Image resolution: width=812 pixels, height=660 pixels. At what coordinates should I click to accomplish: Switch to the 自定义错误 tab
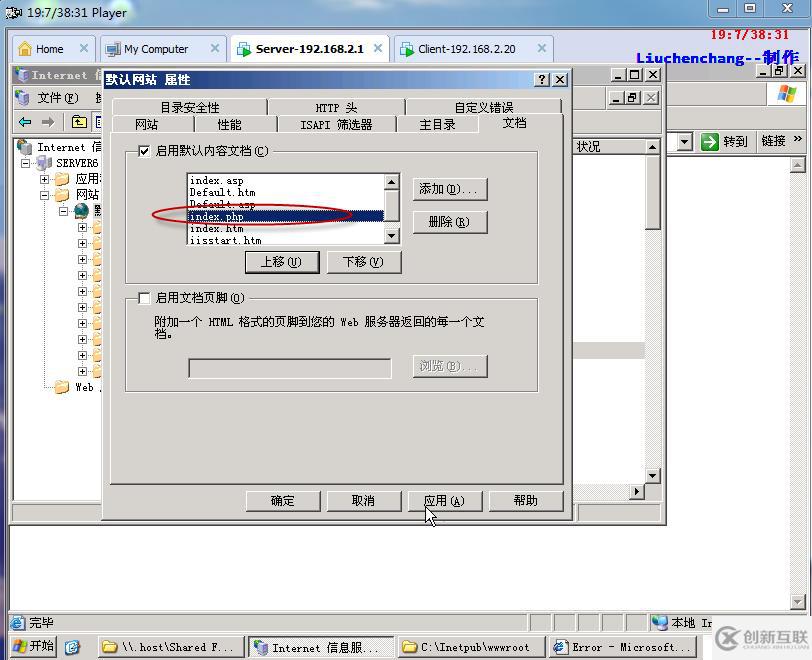(484, 107)
